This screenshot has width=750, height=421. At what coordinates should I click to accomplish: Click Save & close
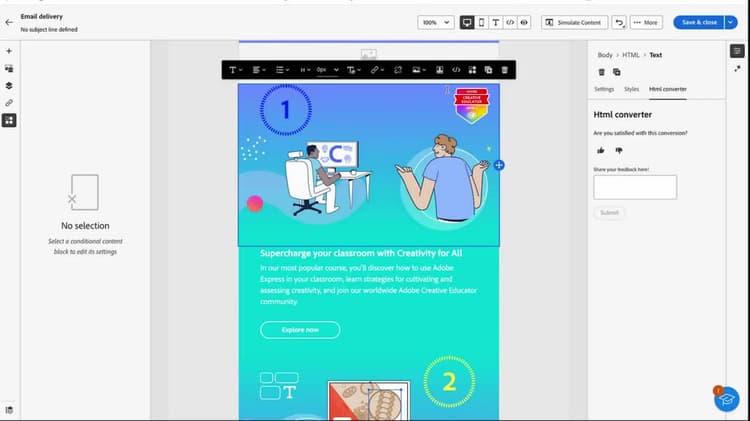698,22
